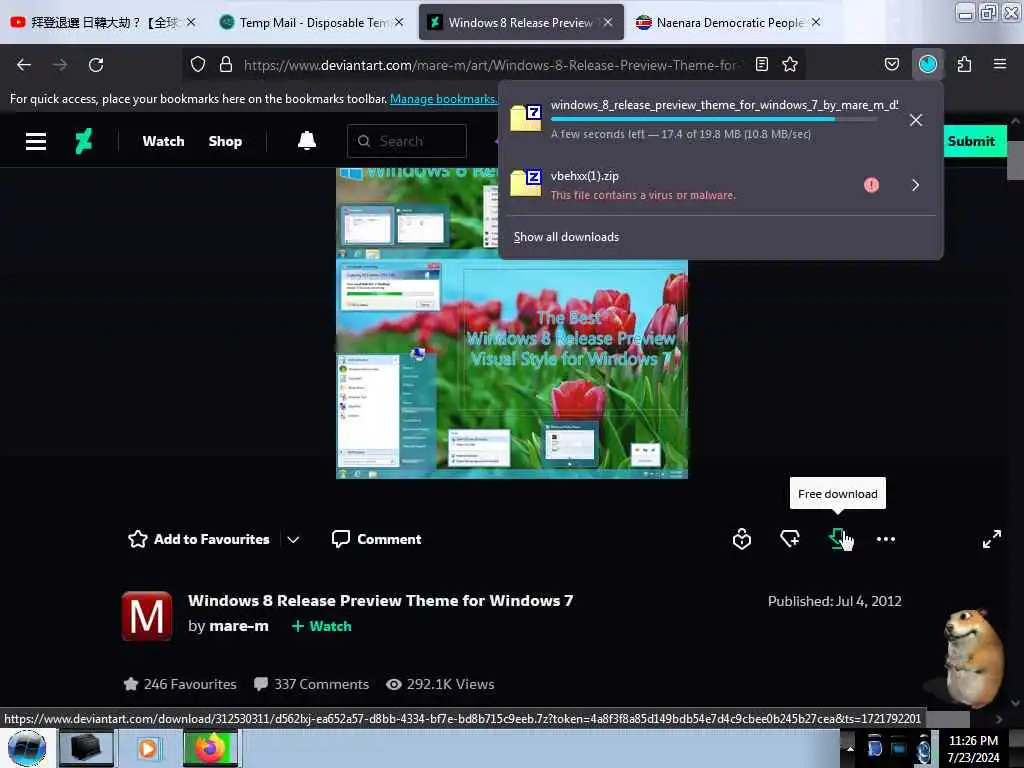Close the Temp Mail tab
Viewport: 1024px width, 768px height.
coord(399,22)
